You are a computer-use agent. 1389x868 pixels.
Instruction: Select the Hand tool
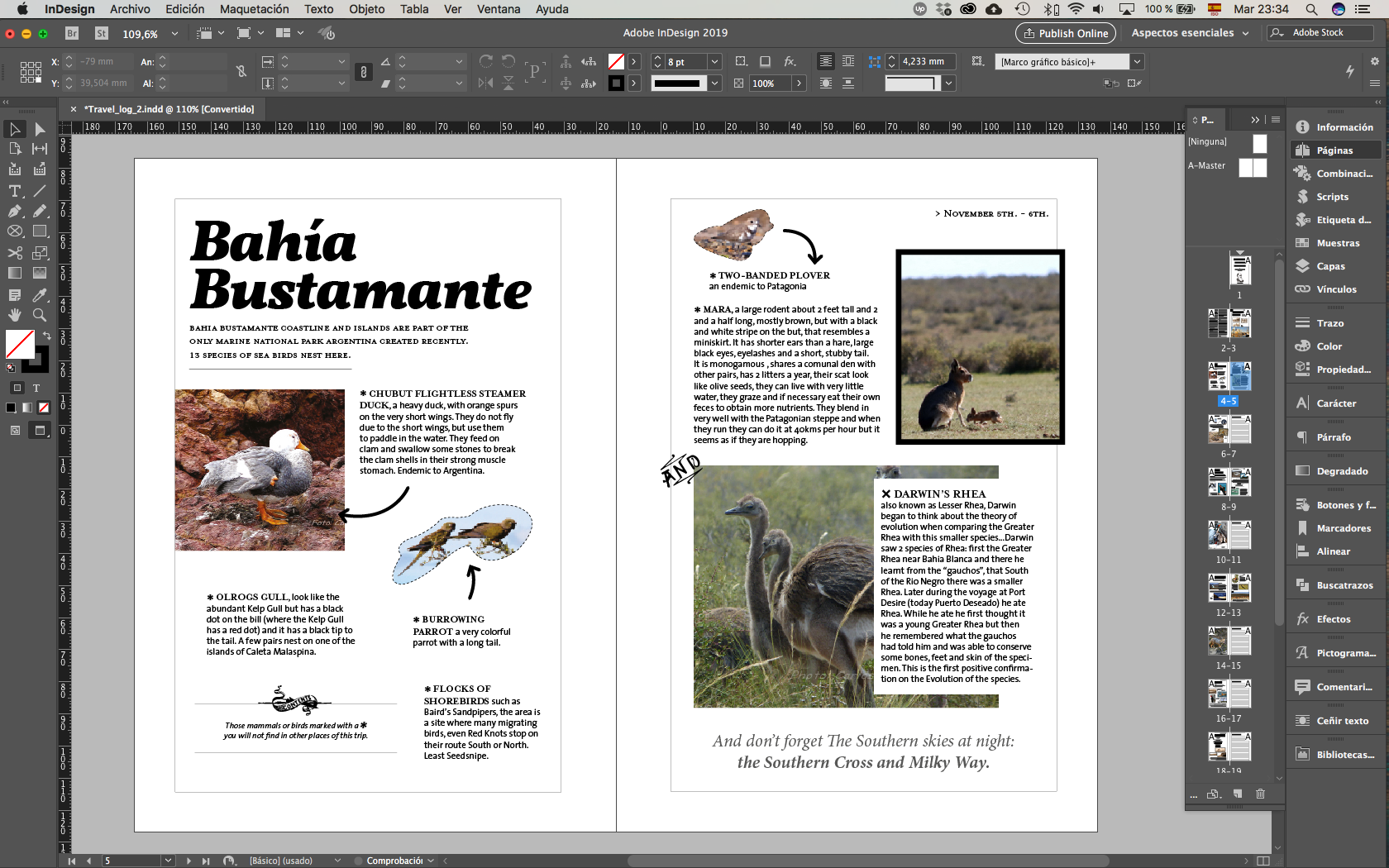pos(15,315)
